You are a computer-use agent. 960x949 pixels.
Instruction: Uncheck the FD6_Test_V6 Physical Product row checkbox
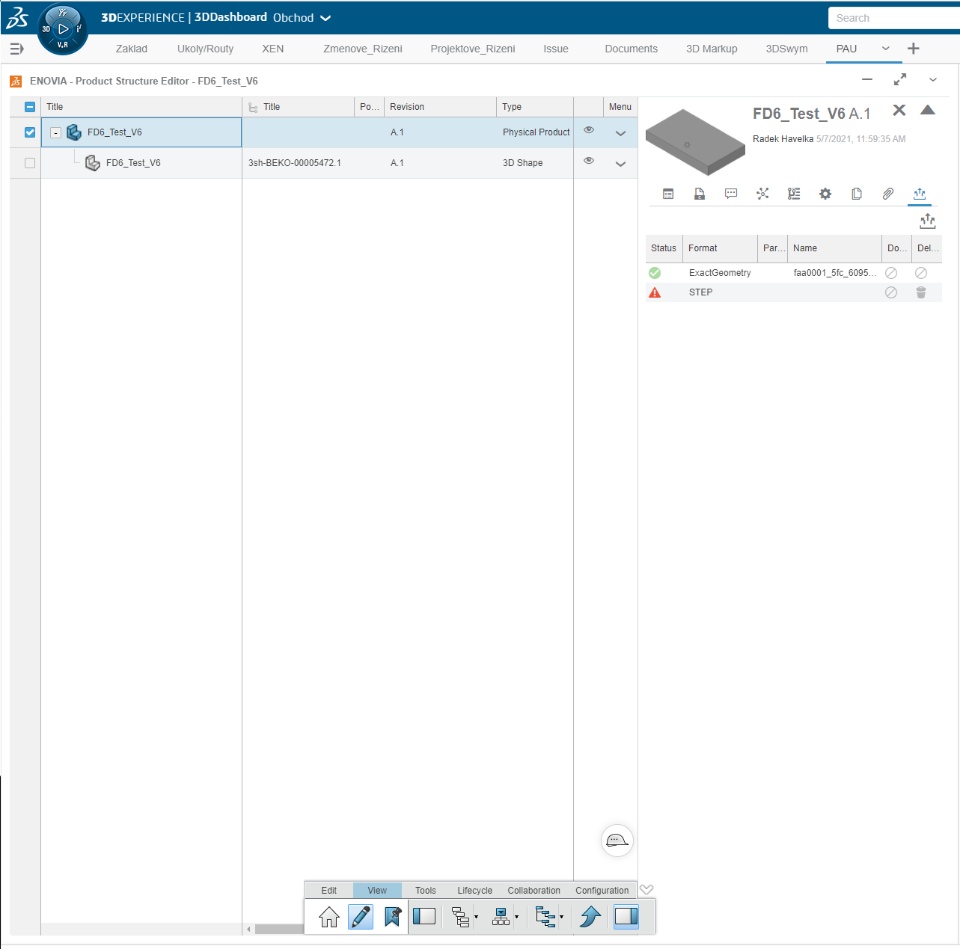(29, 132)
